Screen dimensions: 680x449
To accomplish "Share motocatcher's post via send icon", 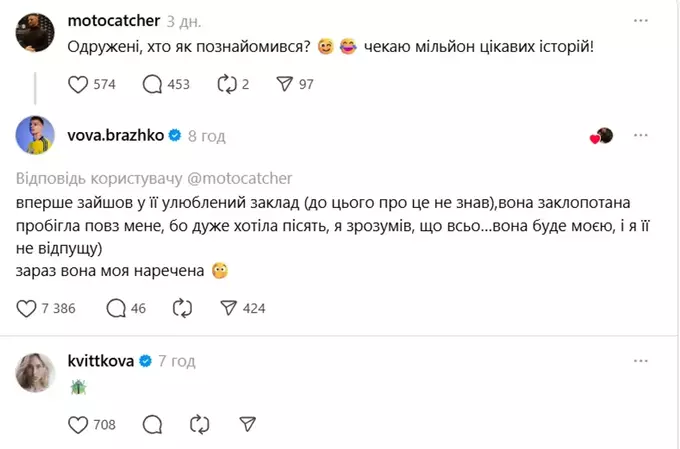I will coord(282,84).
